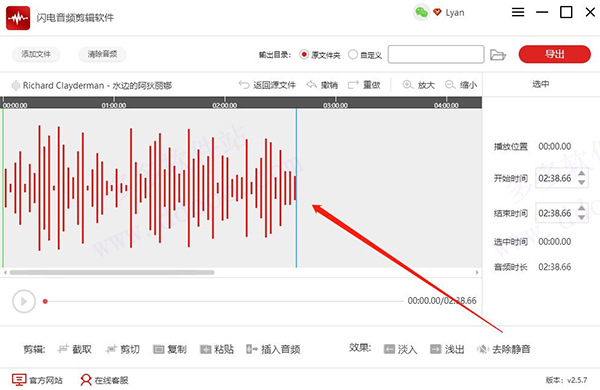600x390 pixels.
Task: Click the 粘贴 paste tool
Action: pos(217,349)
